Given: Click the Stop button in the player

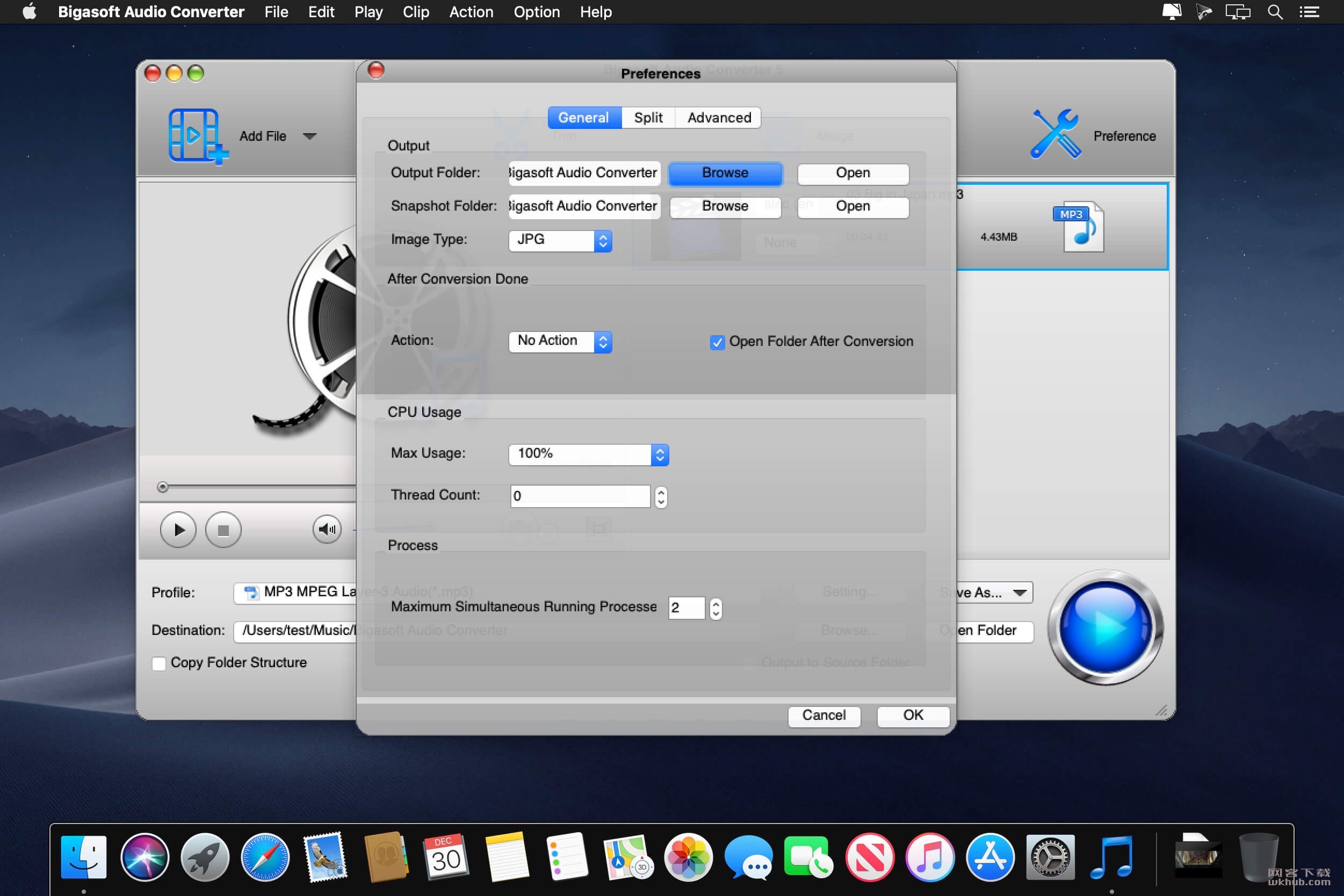Looking at the screenshot, I should point(223,530).
